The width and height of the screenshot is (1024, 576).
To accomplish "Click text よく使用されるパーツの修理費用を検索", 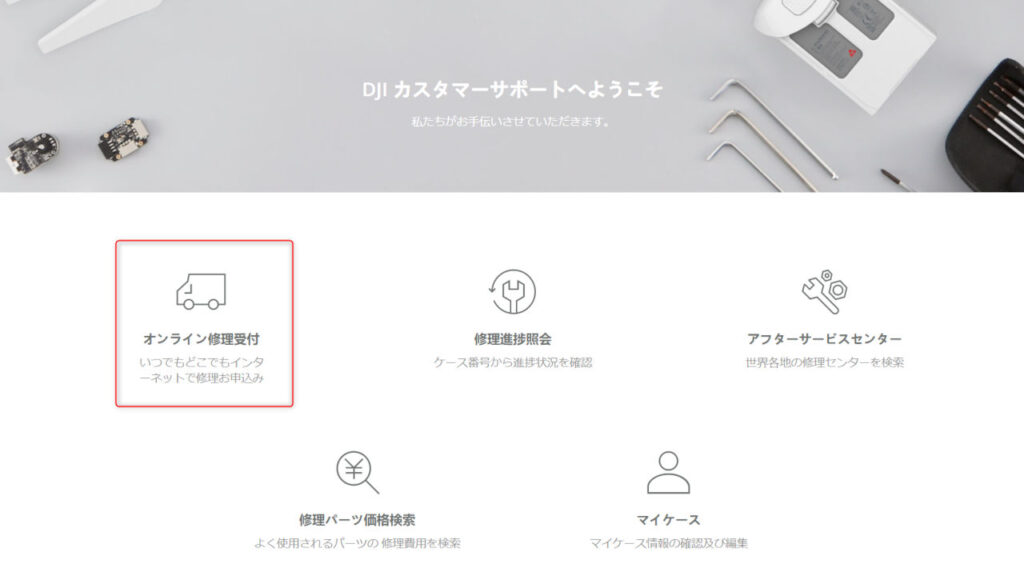I will 357,543.
